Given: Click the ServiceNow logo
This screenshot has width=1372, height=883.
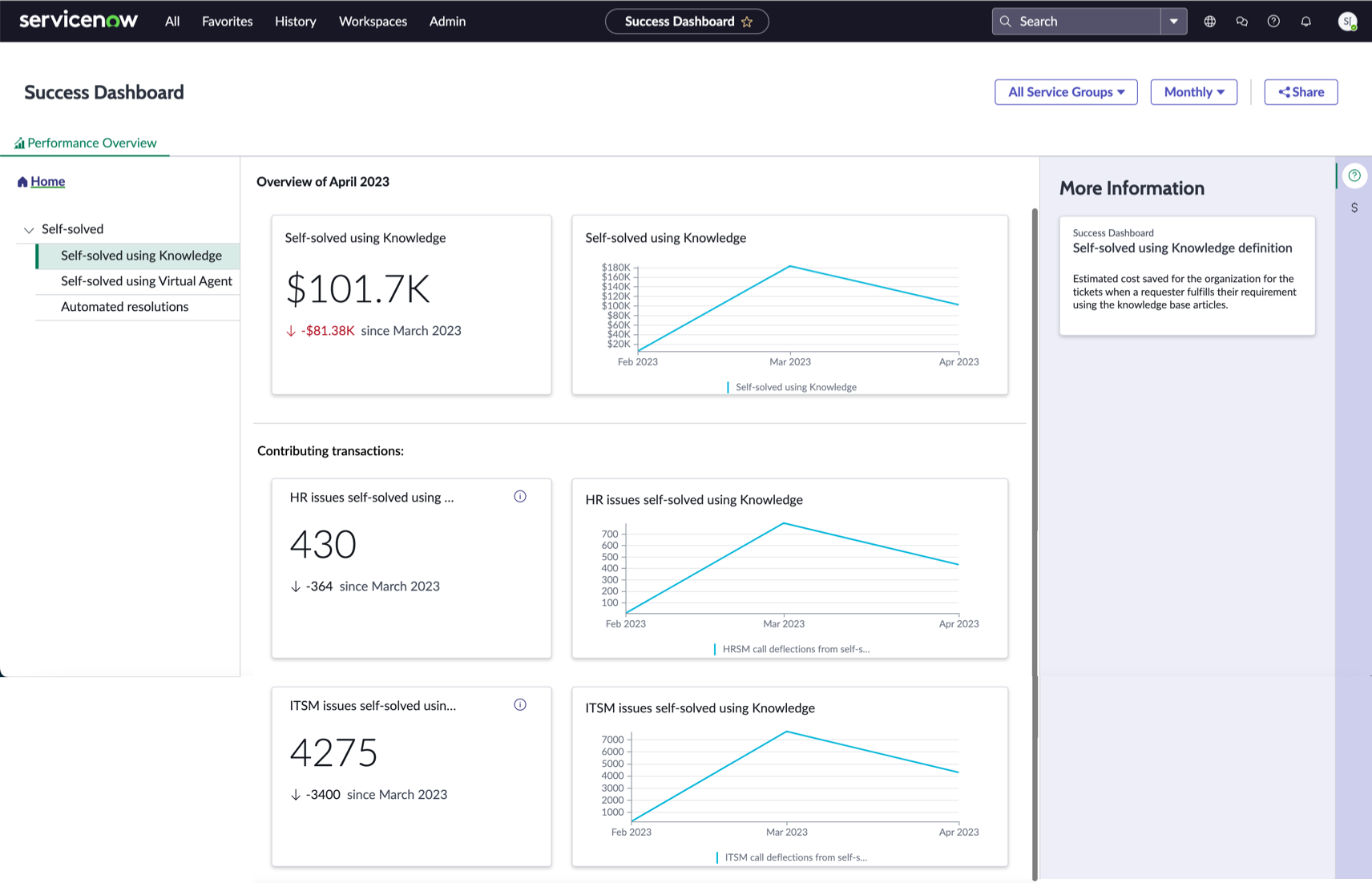Looking at the screenshot, I should click(79, 21).
